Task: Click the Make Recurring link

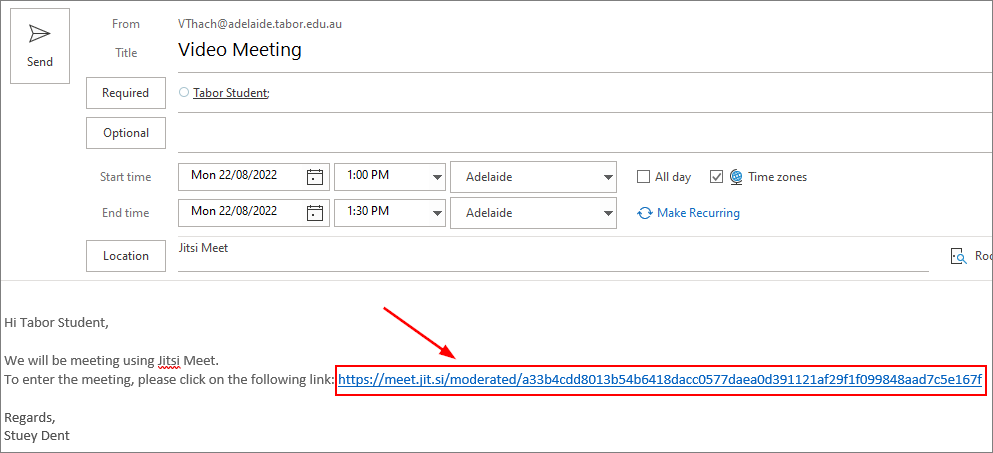Action: (698, 213)
